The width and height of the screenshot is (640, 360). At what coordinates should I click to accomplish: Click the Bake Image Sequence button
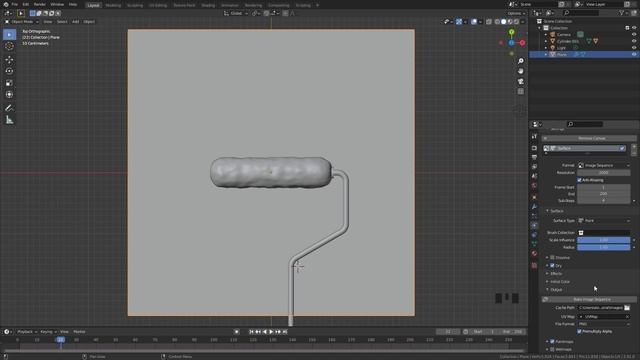(589, 300)
